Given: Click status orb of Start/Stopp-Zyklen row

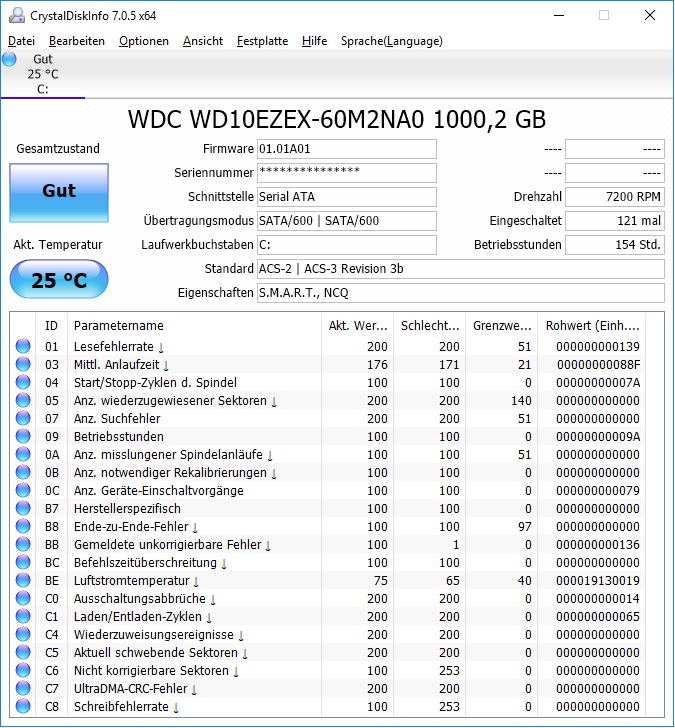Looking at the screenshot, I should (23, 382).
